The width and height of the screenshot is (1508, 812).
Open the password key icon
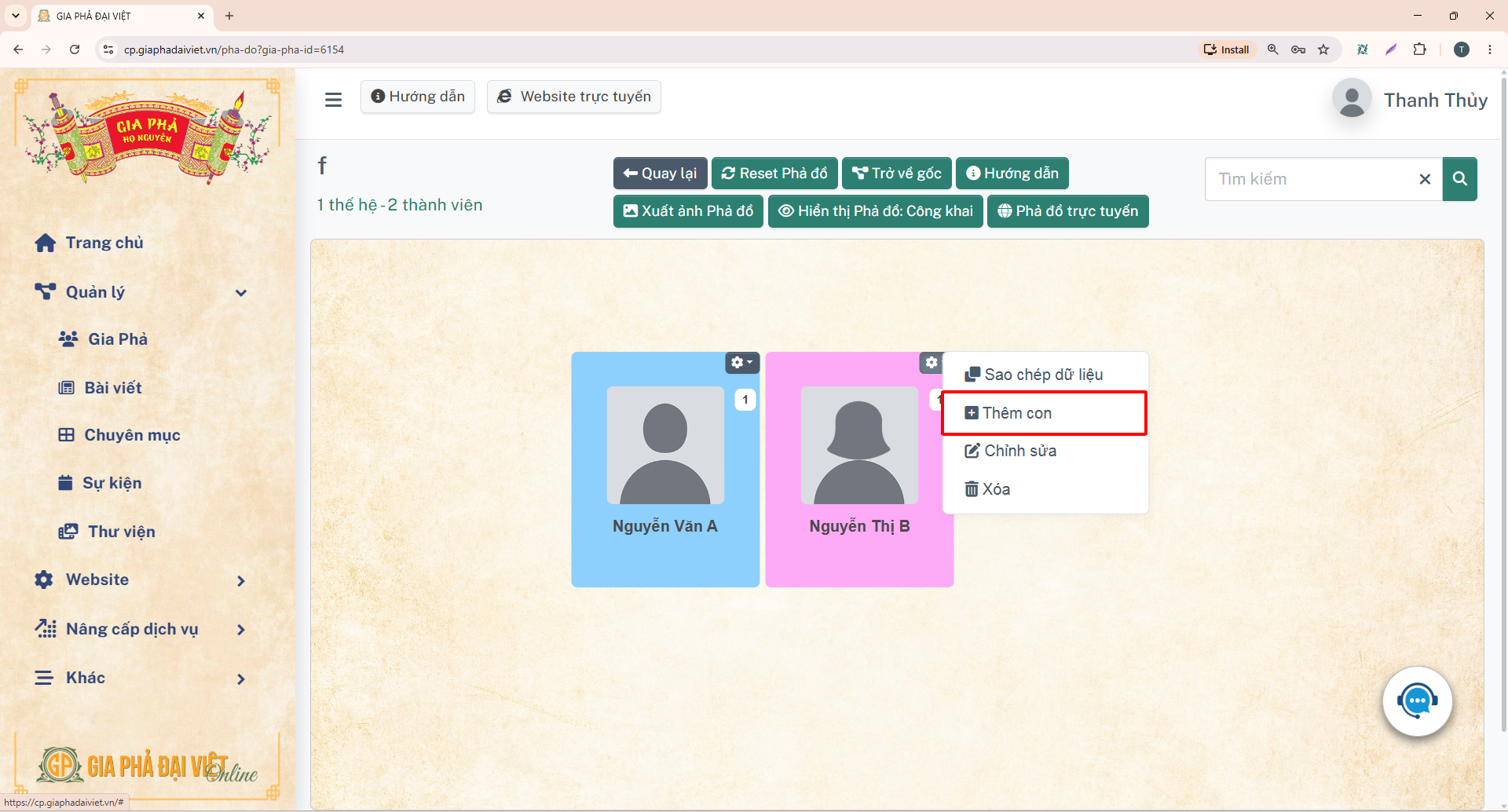coord(1298,49)
